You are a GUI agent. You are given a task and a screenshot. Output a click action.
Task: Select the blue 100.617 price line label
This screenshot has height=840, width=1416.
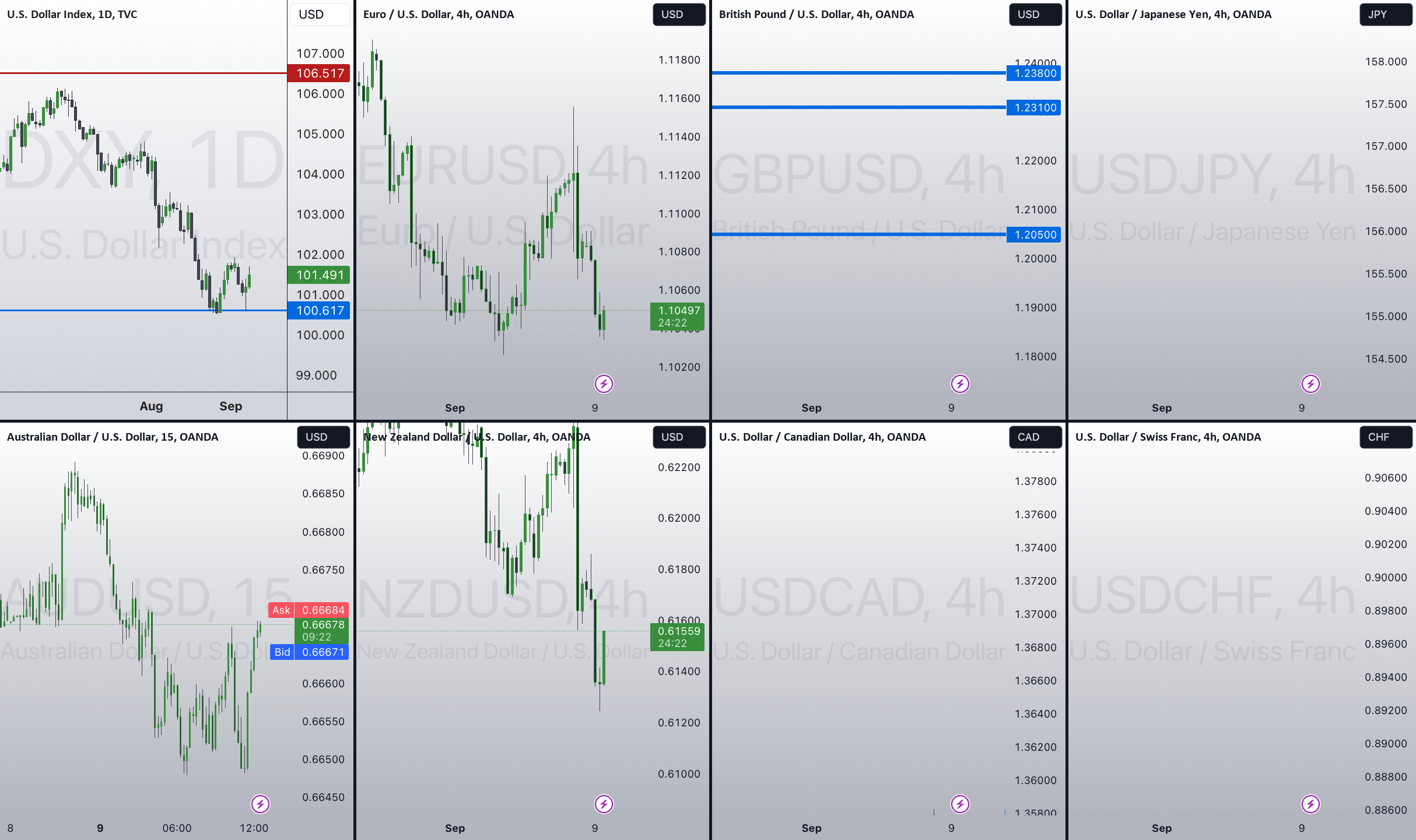pos(320,311)
